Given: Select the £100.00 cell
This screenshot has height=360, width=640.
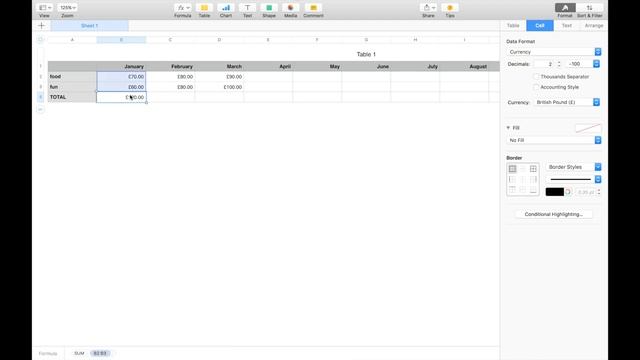Looking at the screenshot, I should 219,87.
